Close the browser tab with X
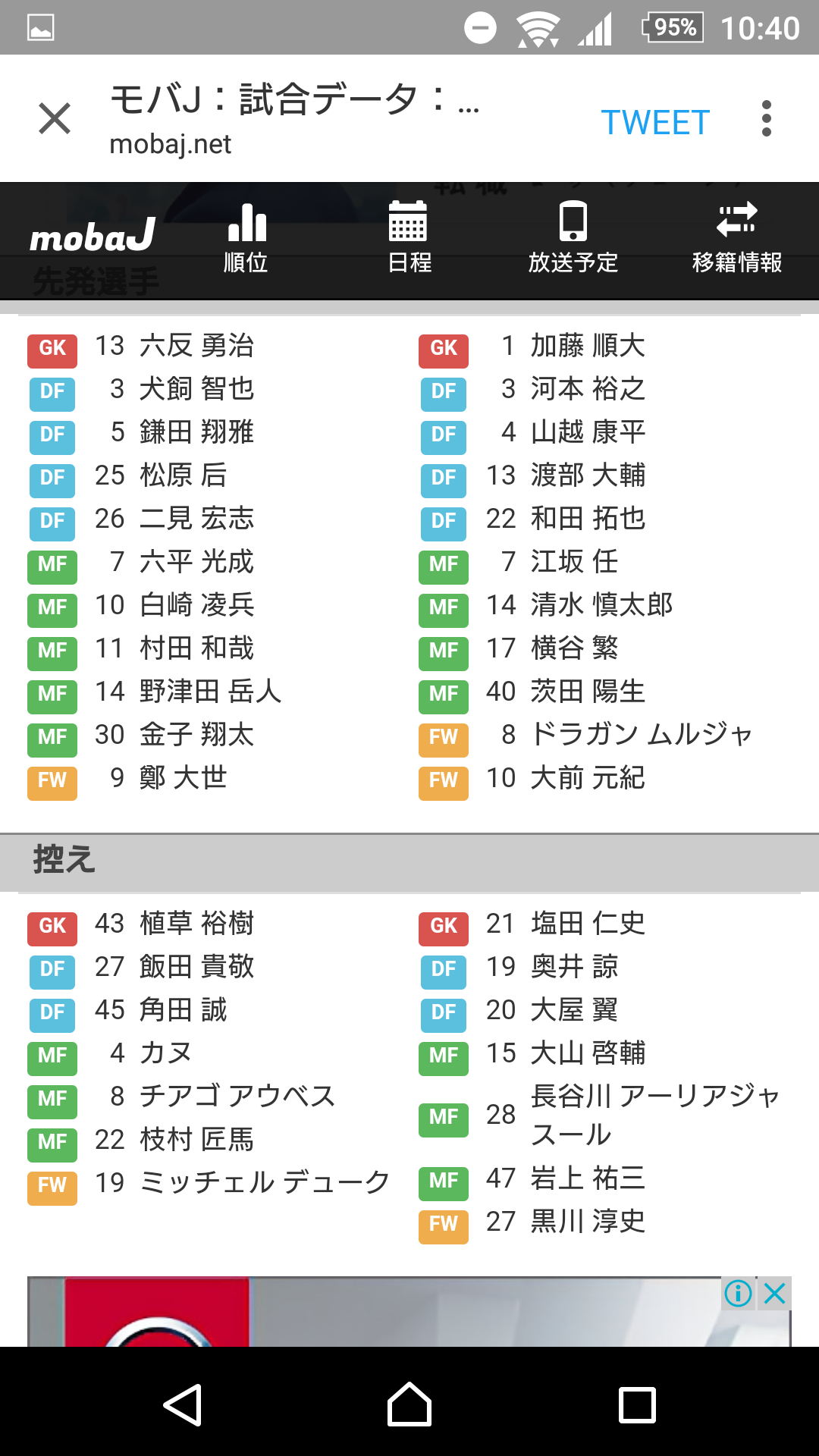This screenshot has height=1456, width=819. pos(55,119)
